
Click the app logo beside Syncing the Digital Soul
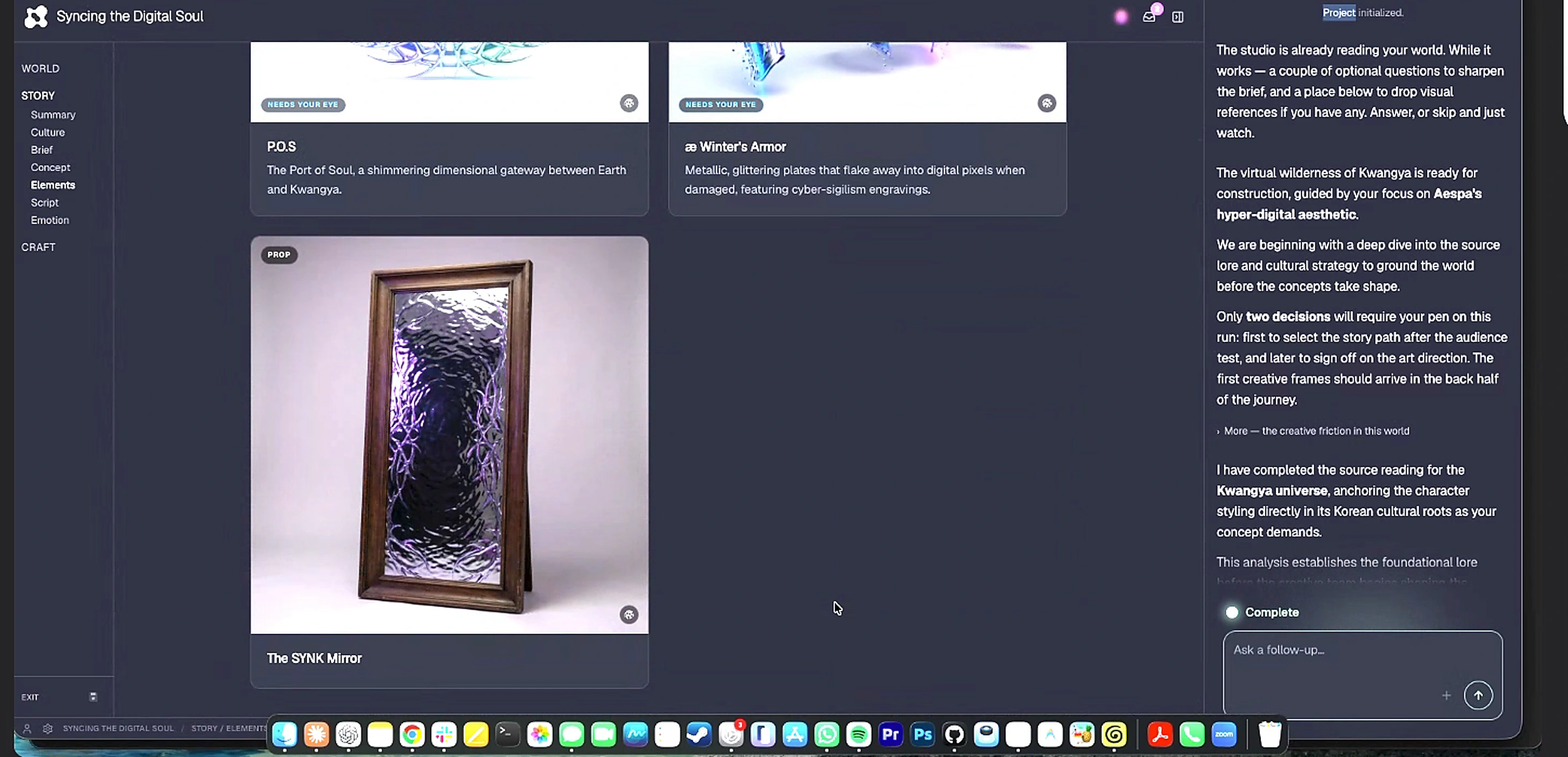click(35, 16)
